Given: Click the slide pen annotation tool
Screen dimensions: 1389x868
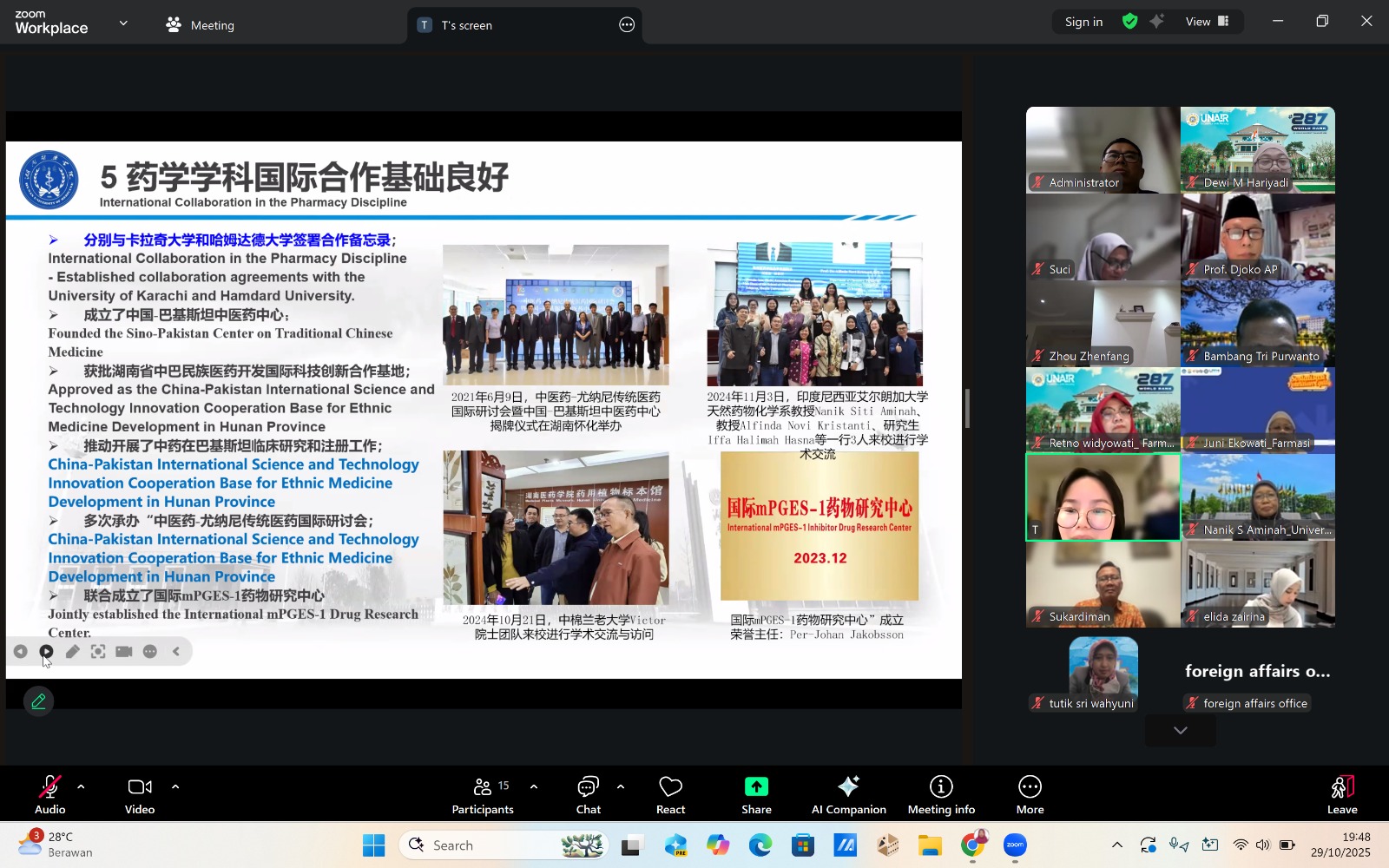Looking at the screenshot, I should coord(73,652).
